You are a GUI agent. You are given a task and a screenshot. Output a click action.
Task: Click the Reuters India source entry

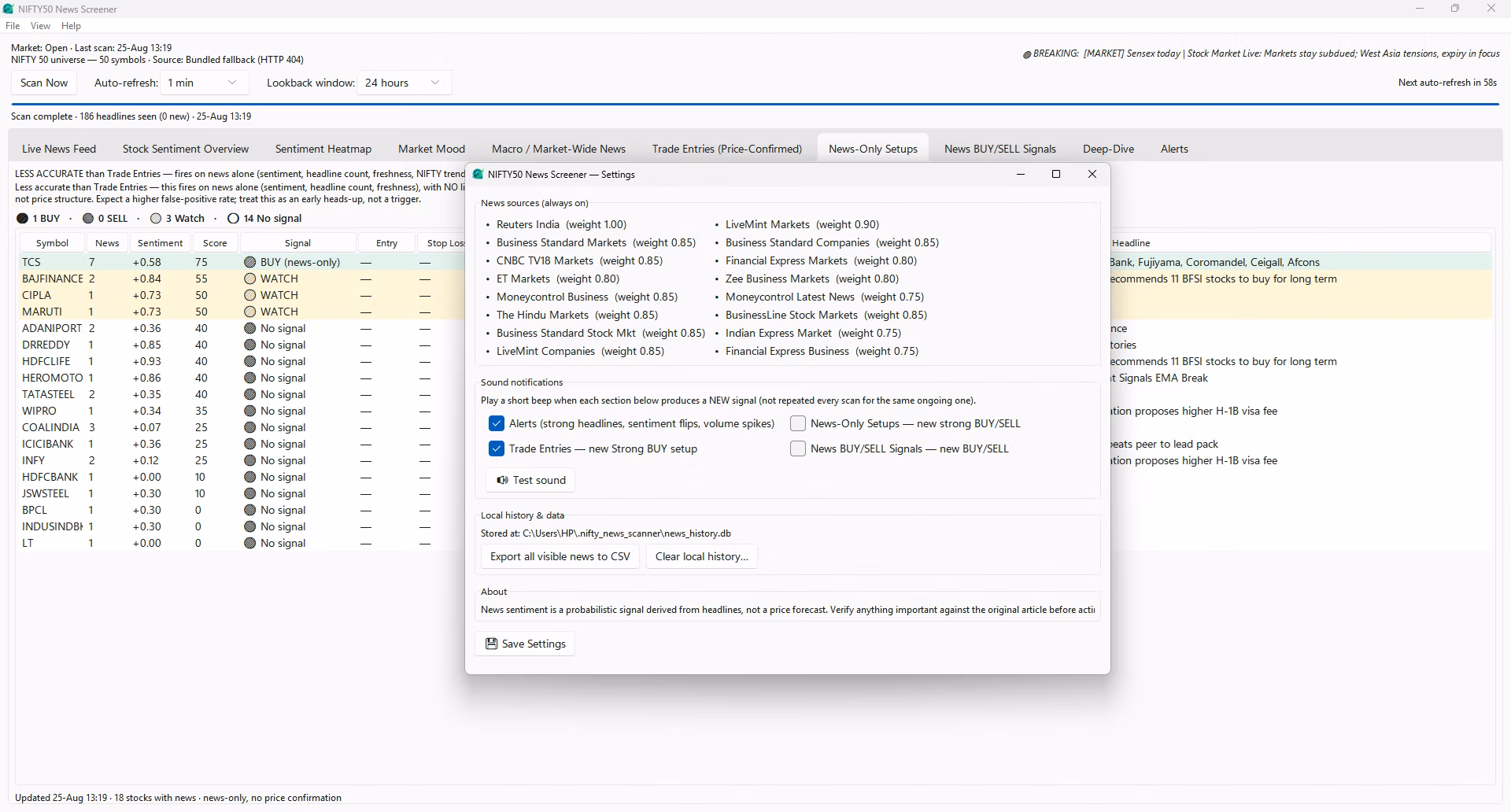pyautogui.click(x=561, y=224)
